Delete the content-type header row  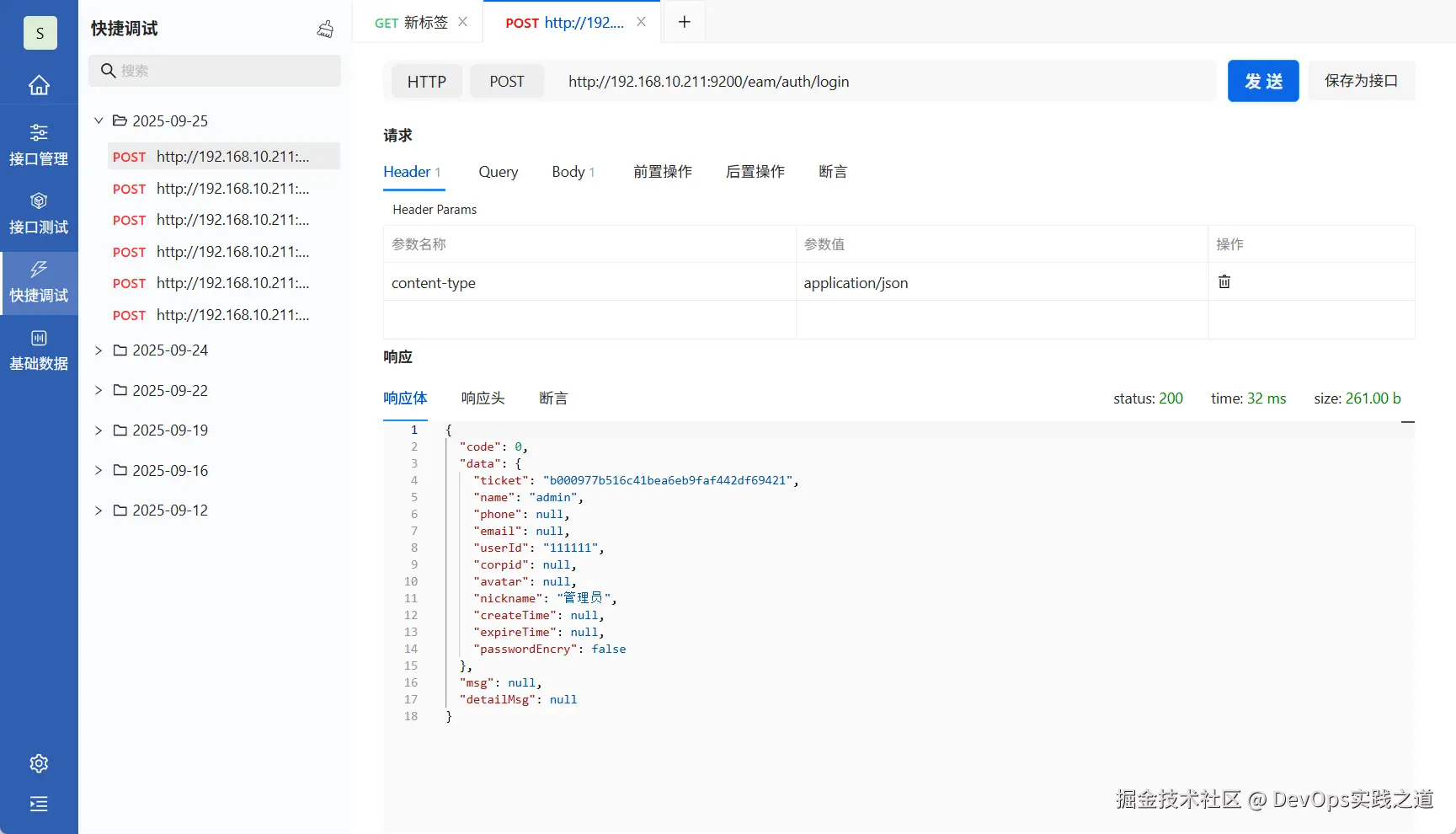point(1224,282)
